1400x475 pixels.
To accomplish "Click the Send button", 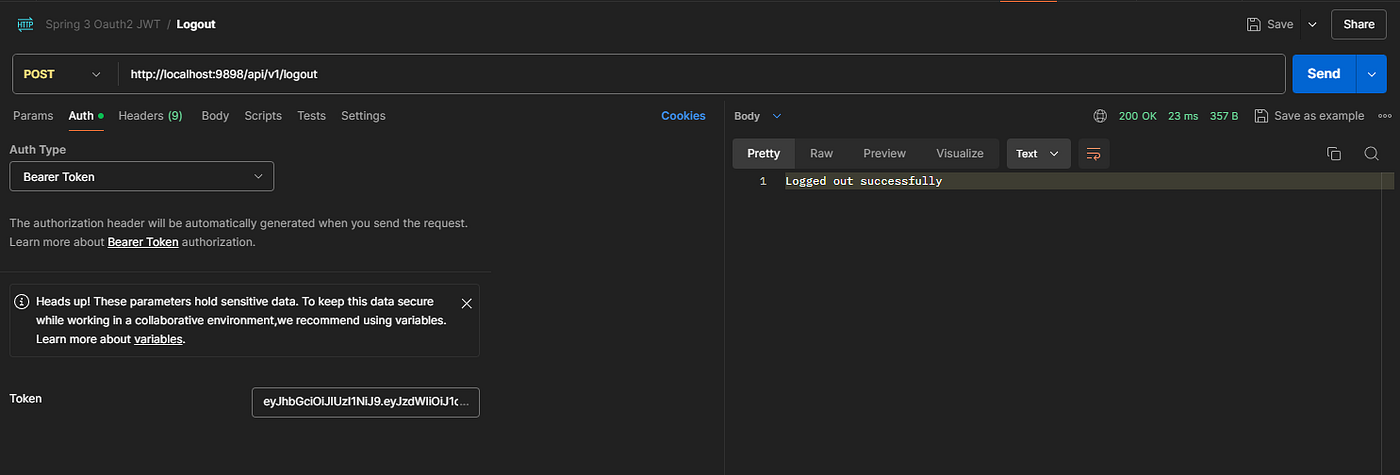I will pos(1323,74).
